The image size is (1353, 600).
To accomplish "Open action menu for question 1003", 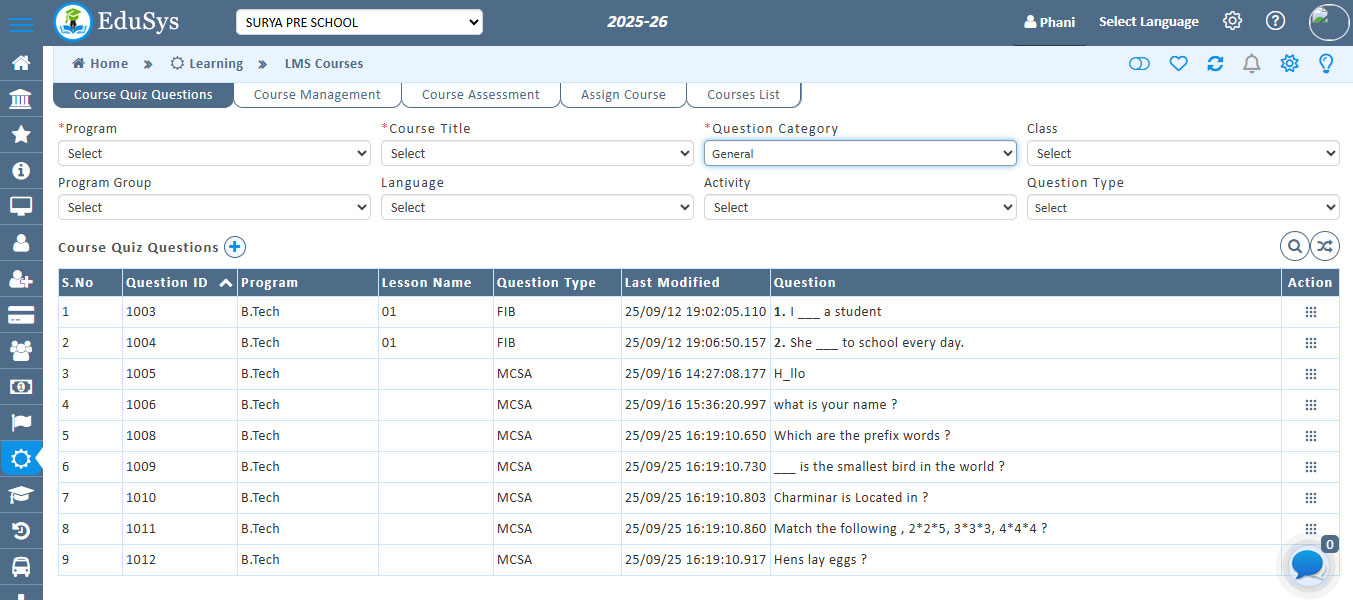I will 1310,312.
